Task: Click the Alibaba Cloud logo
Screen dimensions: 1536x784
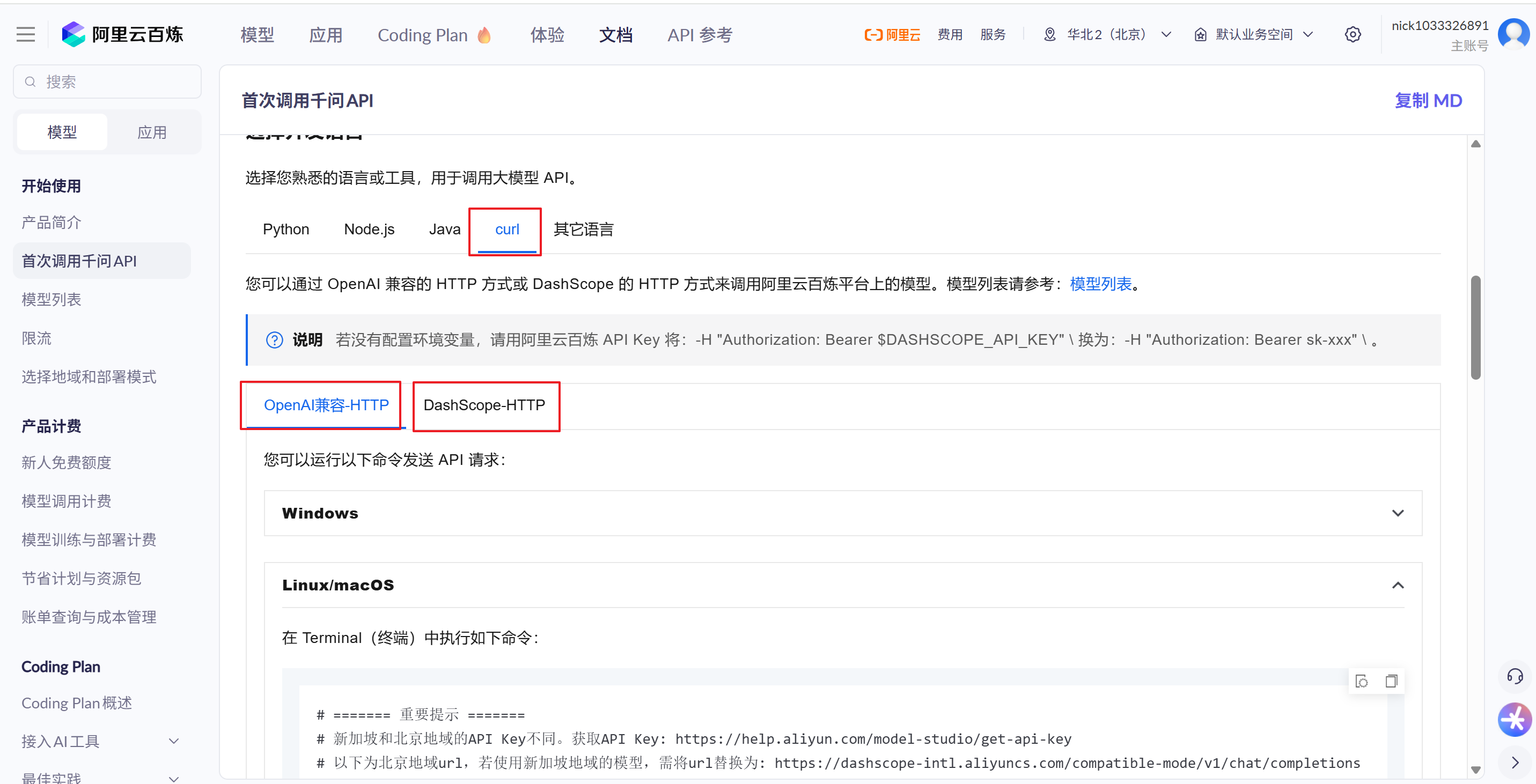Action: [x=892, y=34]
